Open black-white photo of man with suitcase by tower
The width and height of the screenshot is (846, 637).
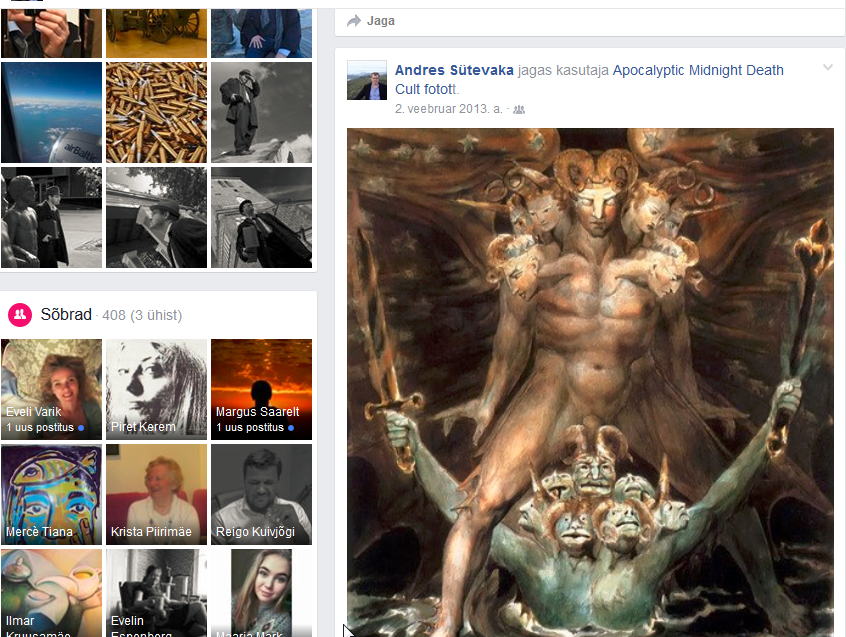tap(261, 217)
